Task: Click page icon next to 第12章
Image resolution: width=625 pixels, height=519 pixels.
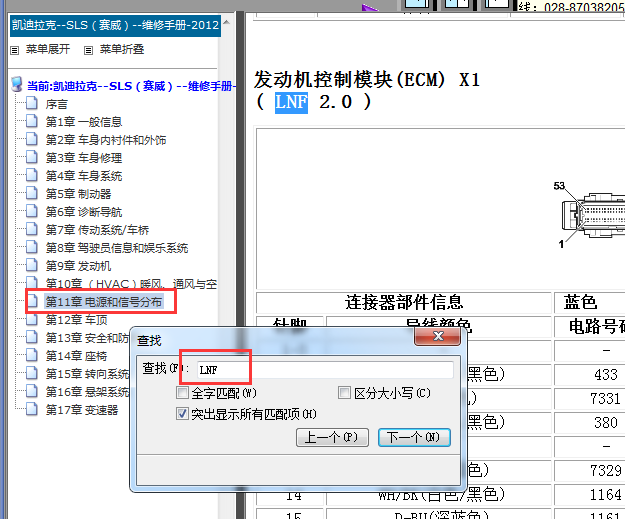Action: click(32, 319)
